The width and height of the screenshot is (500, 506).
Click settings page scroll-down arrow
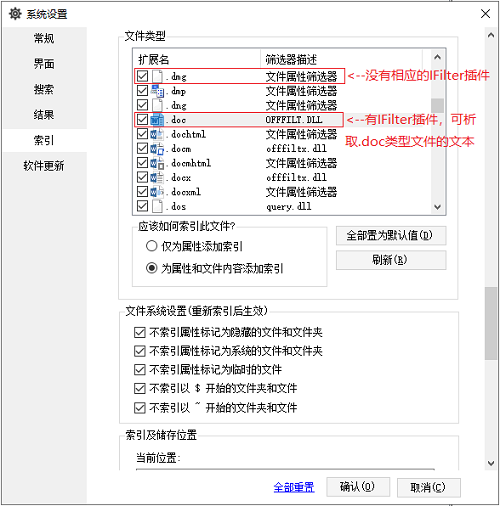(x=491, y=463)
